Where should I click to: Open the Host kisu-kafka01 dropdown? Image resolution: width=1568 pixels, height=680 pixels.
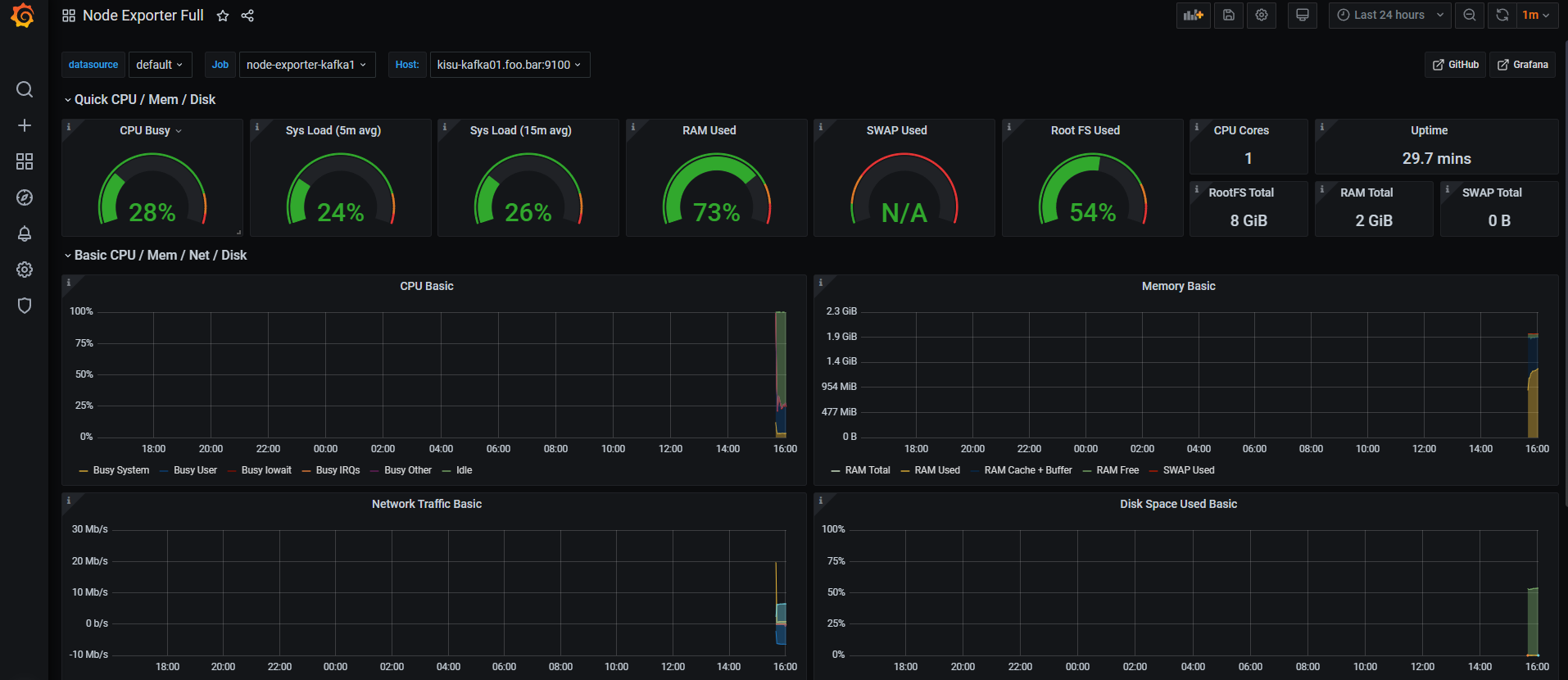coord(510,65)
